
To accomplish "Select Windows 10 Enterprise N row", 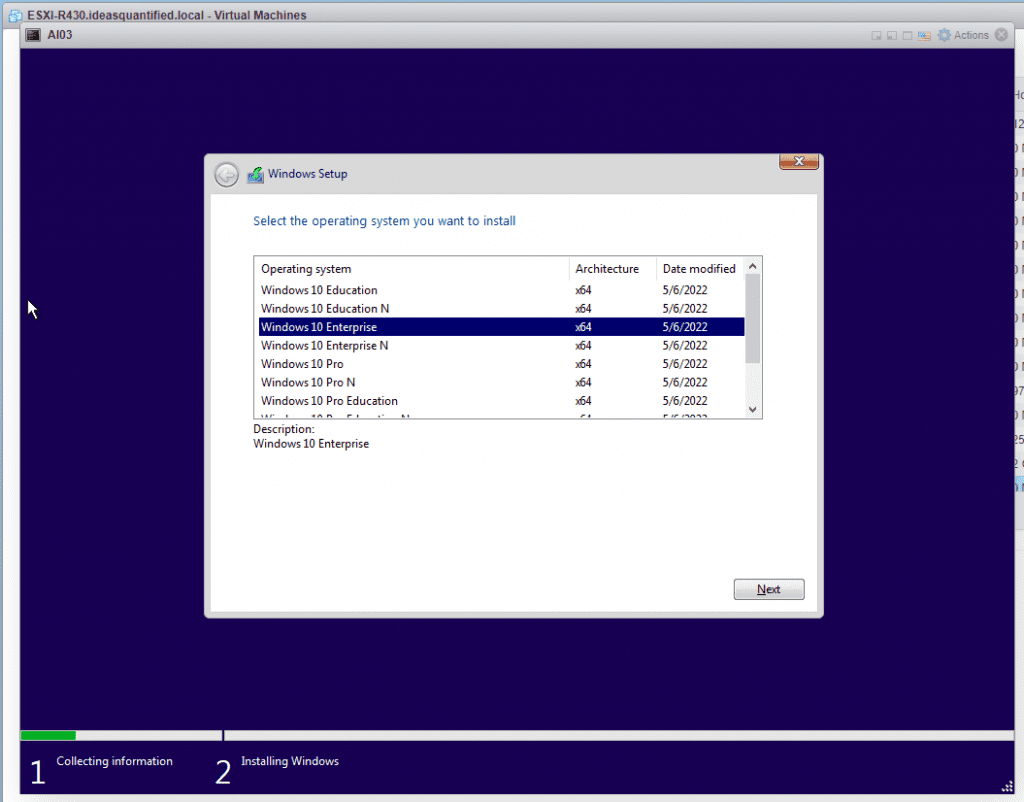I will coord(501,345).
